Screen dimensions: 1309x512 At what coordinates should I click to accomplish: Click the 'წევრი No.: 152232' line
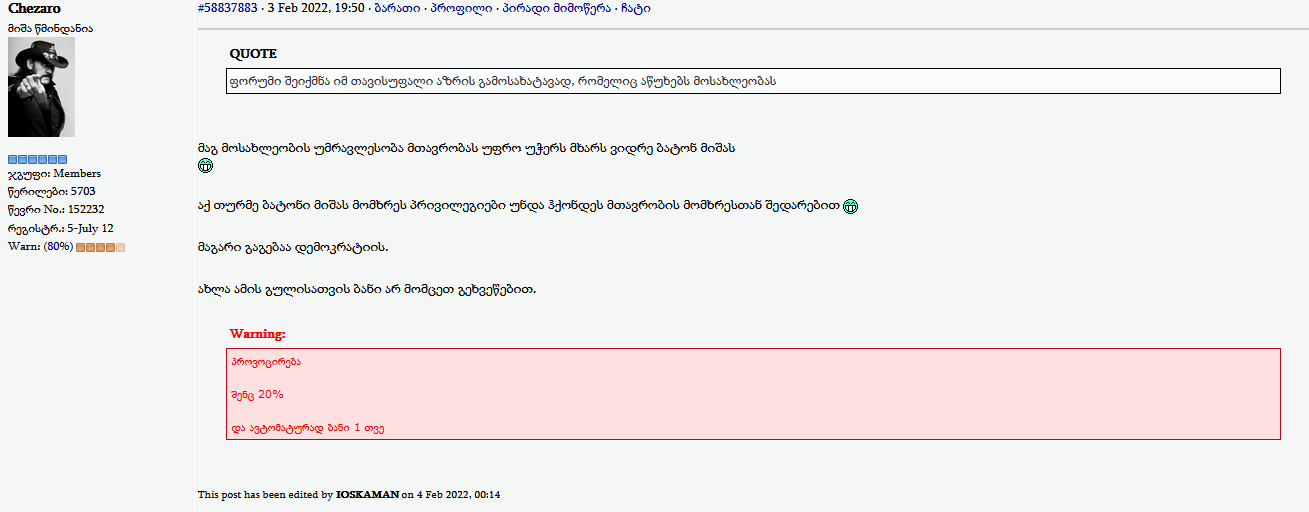tap(56, 210)
